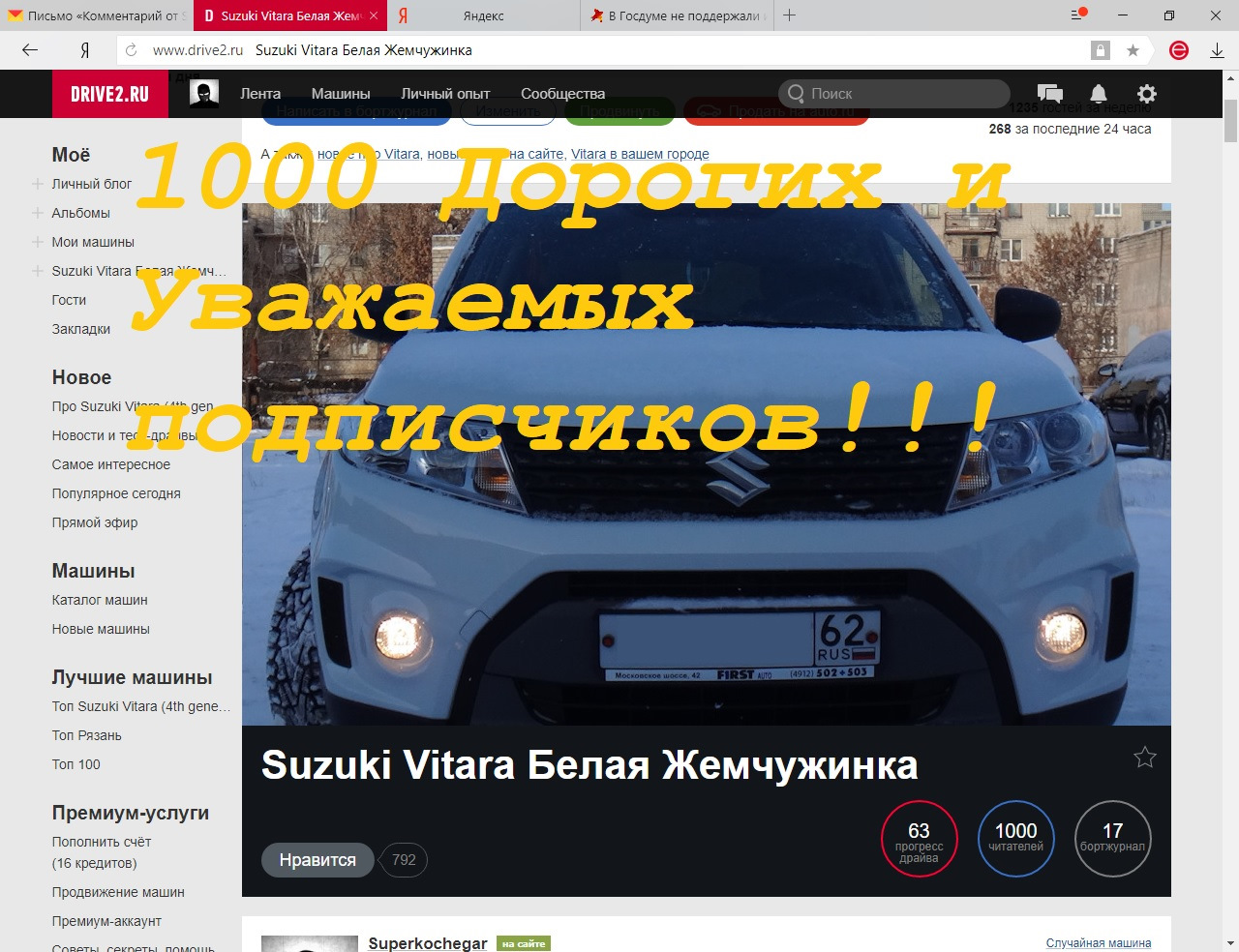Open a new tab with the plus button
The image size is (1239, 952).
[x=790, y=15]
